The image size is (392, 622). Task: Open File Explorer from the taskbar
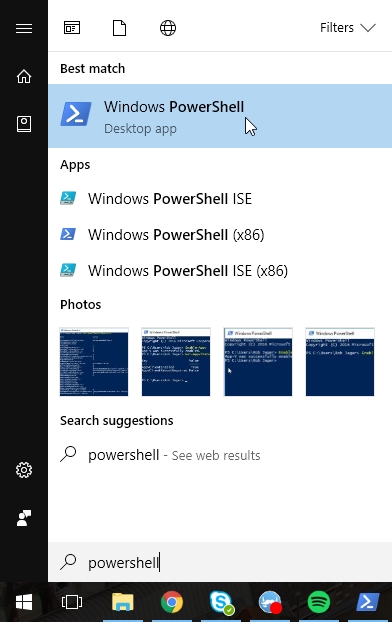click(x=123, y=602)
